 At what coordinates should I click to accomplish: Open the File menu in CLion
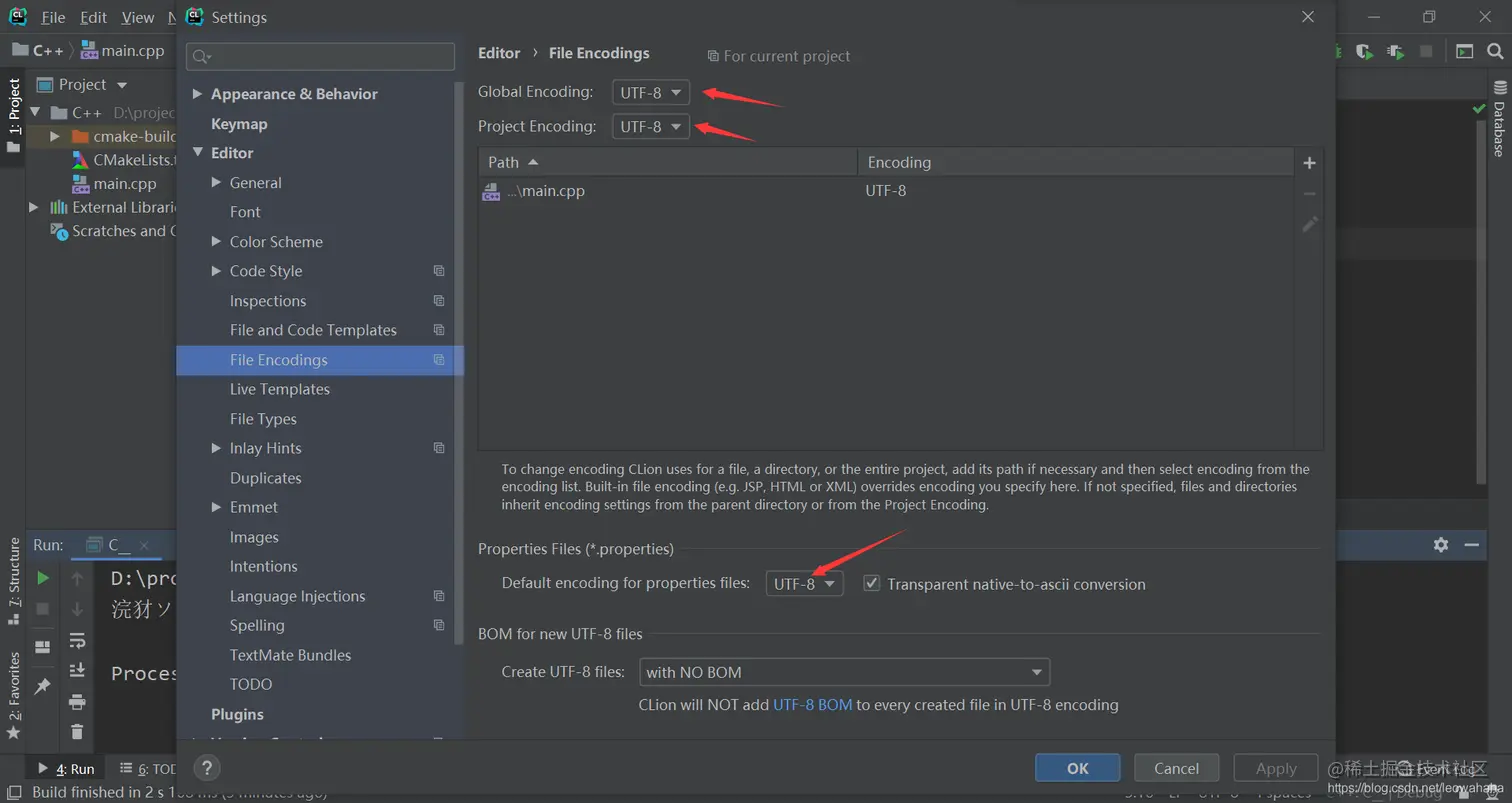click(x=53, y=17)
